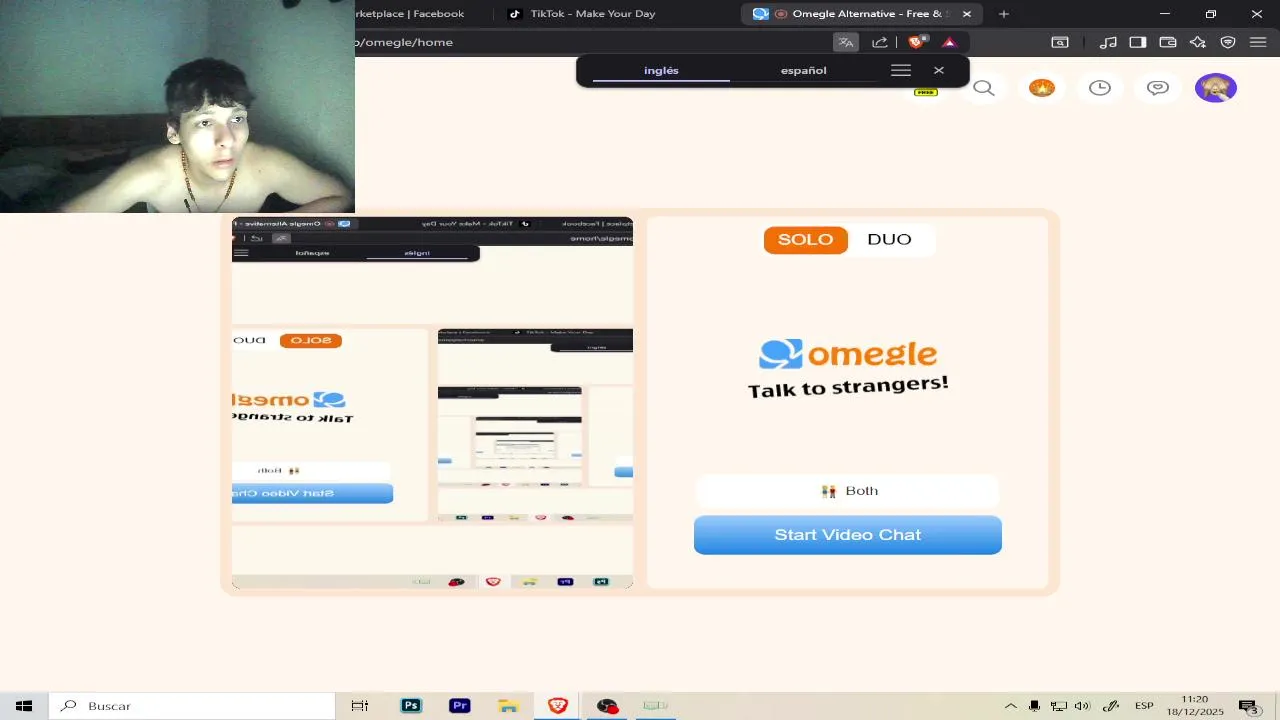Show hidden system tray icons
Image resolution: width=1280 pixels, height=720 pixels.
pyautogui.click(x=1010, y=706)
